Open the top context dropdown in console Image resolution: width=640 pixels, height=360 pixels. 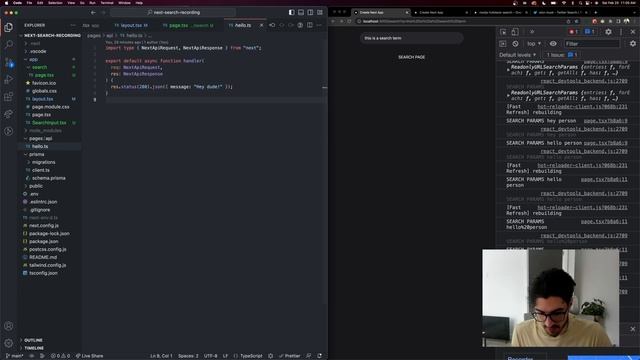(x=533, y=44)
